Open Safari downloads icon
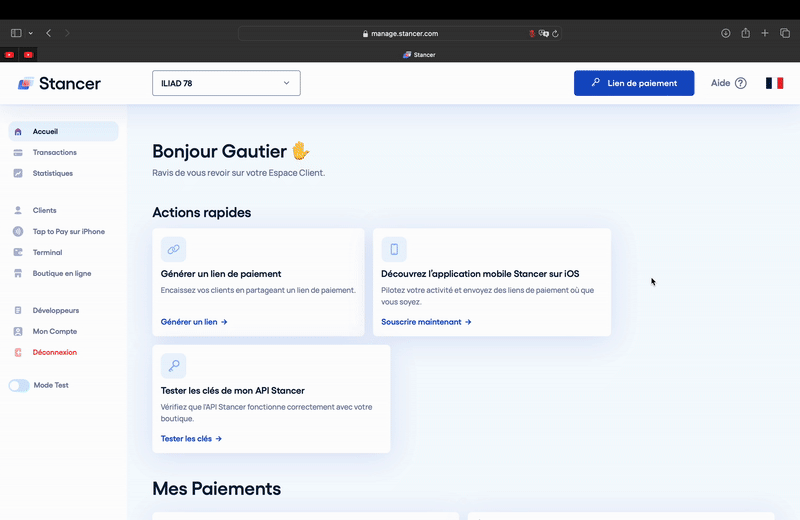The width and height of the screenshot is (800, 520). coord(726,33)
